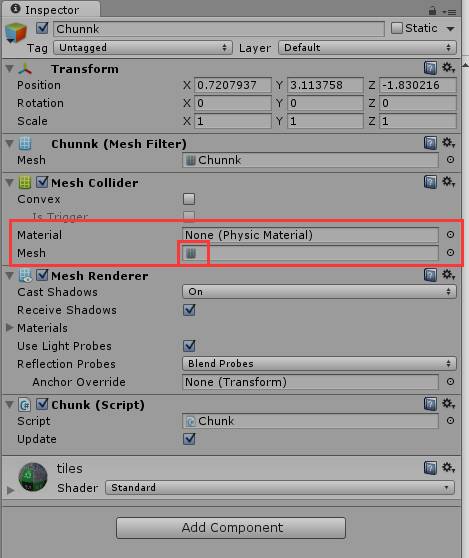Image resolution: width=469 pixels, height=558 pixels.
Task: Disable the Mesh Renderer component checkbox
Action: (42, 275)
